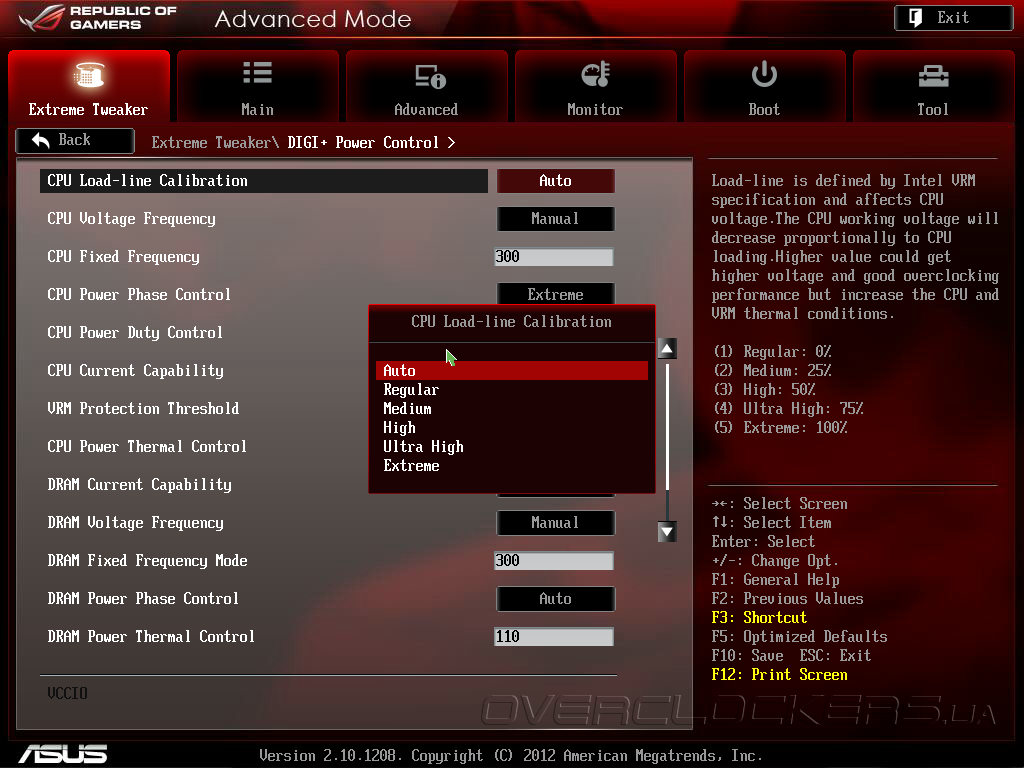1024x768 pixels.
Task: Open CPU Voltage Frequency Manual dropdown
Action: pyautogui.click(x=556, y=219)
